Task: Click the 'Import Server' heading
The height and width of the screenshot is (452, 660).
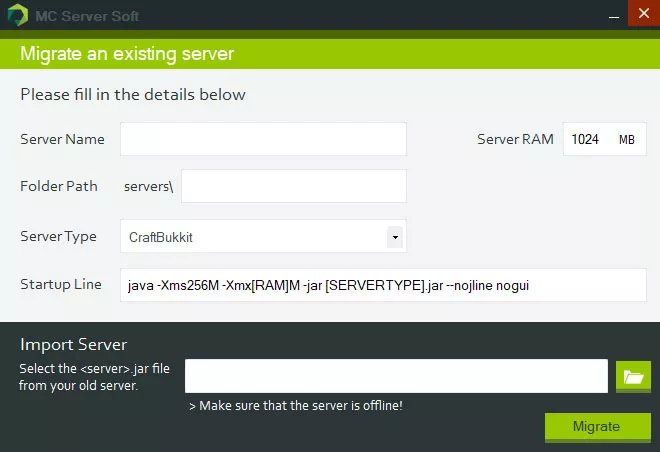Action: (73, 345)
